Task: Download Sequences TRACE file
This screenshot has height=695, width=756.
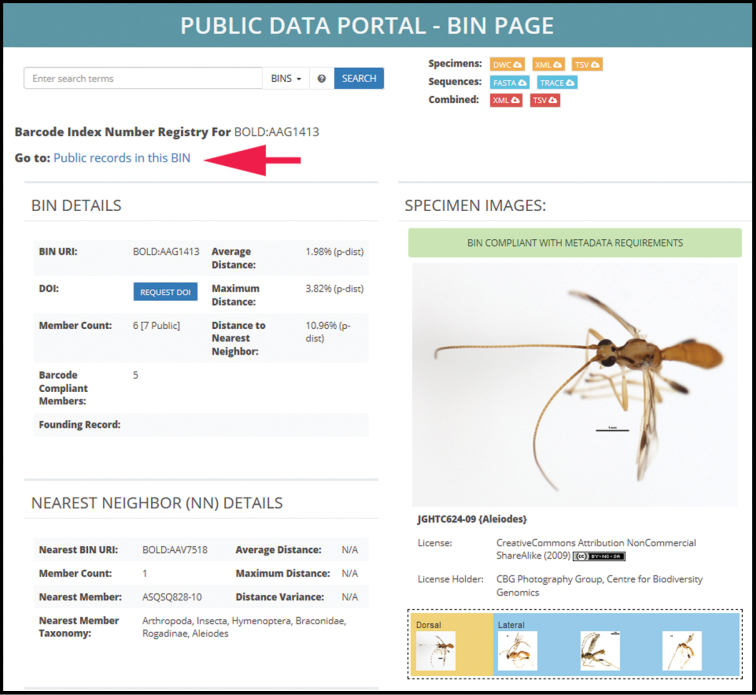Action: 557,82
